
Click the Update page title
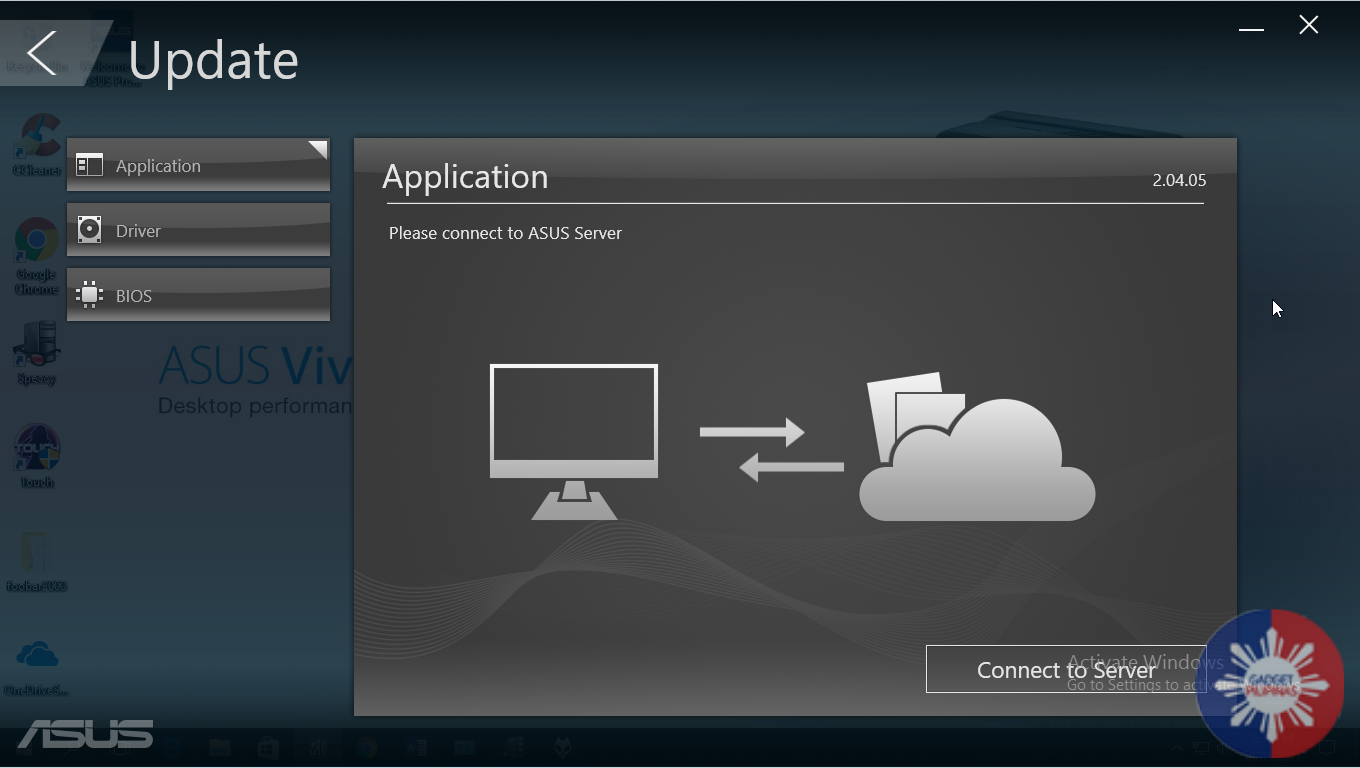(213, 60)
